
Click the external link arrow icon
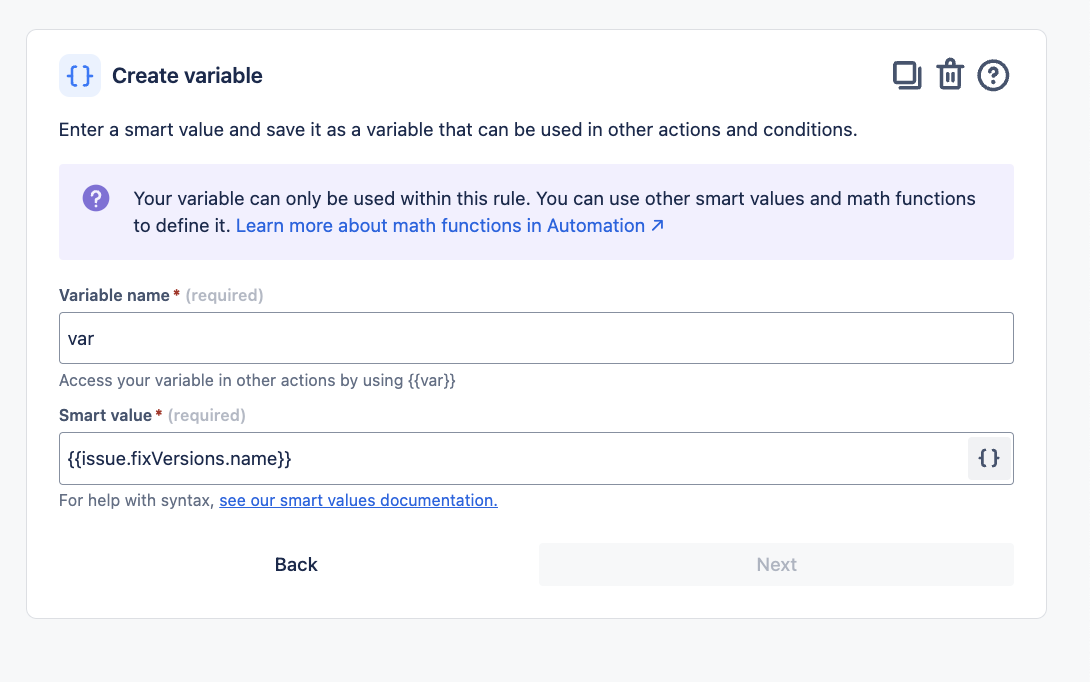[657, 226]
